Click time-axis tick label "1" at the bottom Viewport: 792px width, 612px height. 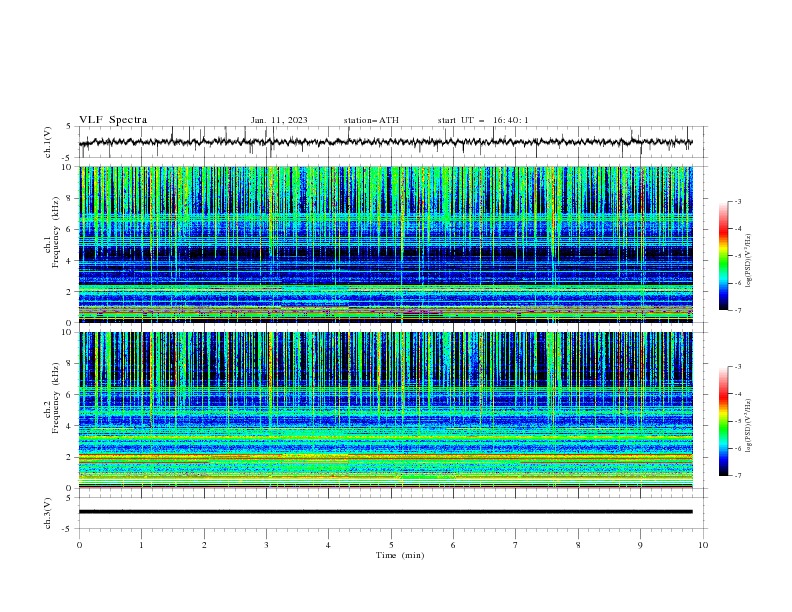click(141, 545)
